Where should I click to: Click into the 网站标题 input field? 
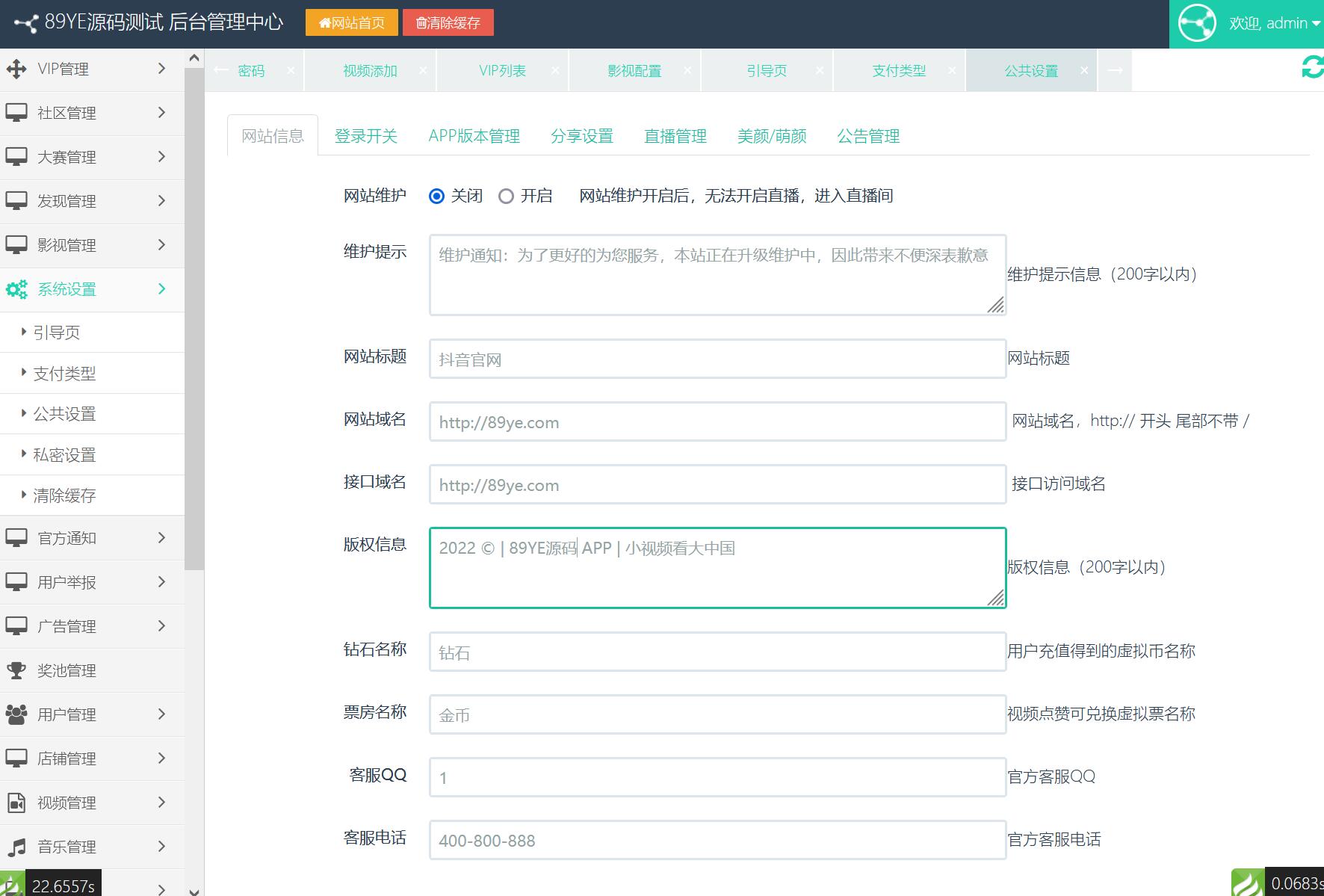point(717,359)
